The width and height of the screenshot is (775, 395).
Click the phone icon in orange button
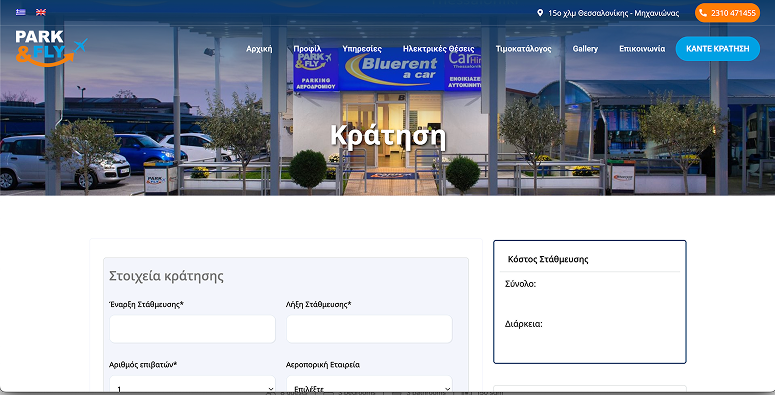(703, 13)
